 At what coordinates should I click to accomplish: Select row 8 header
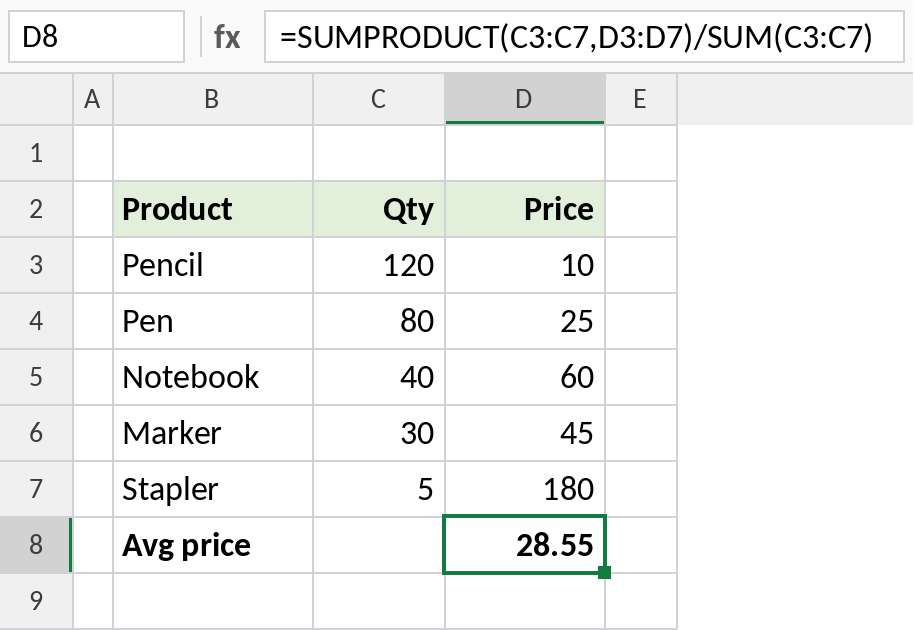36,544
